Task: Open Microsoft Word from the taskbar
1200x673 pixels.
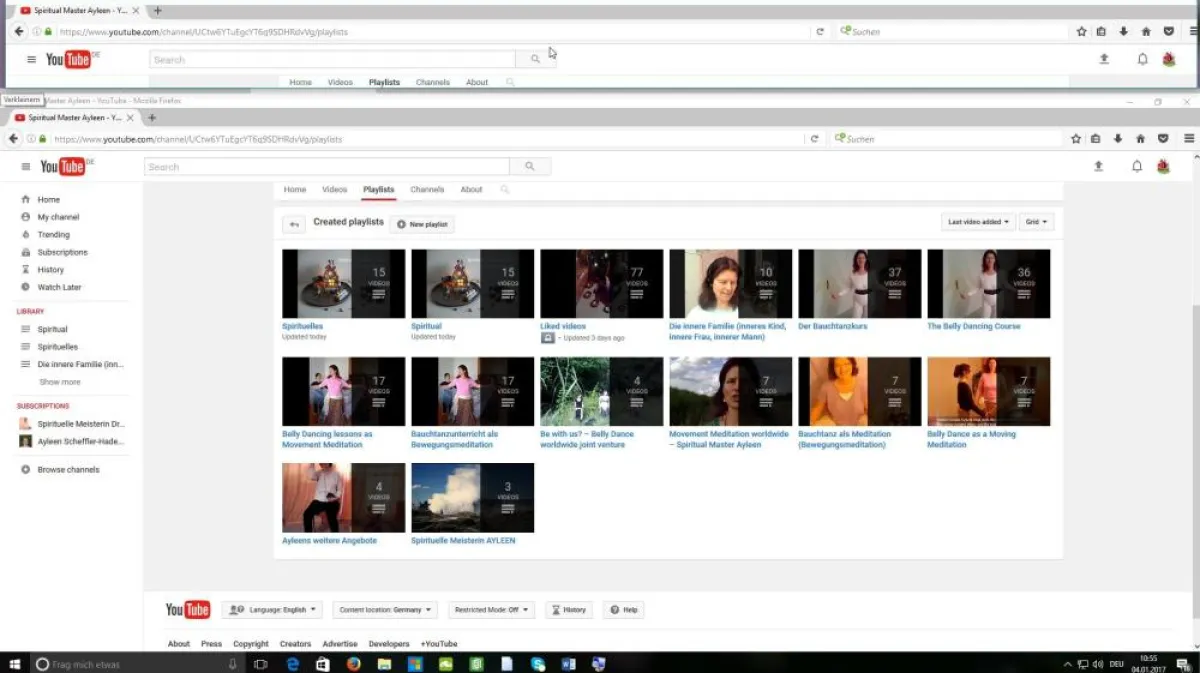Action: tap(568, 664)
